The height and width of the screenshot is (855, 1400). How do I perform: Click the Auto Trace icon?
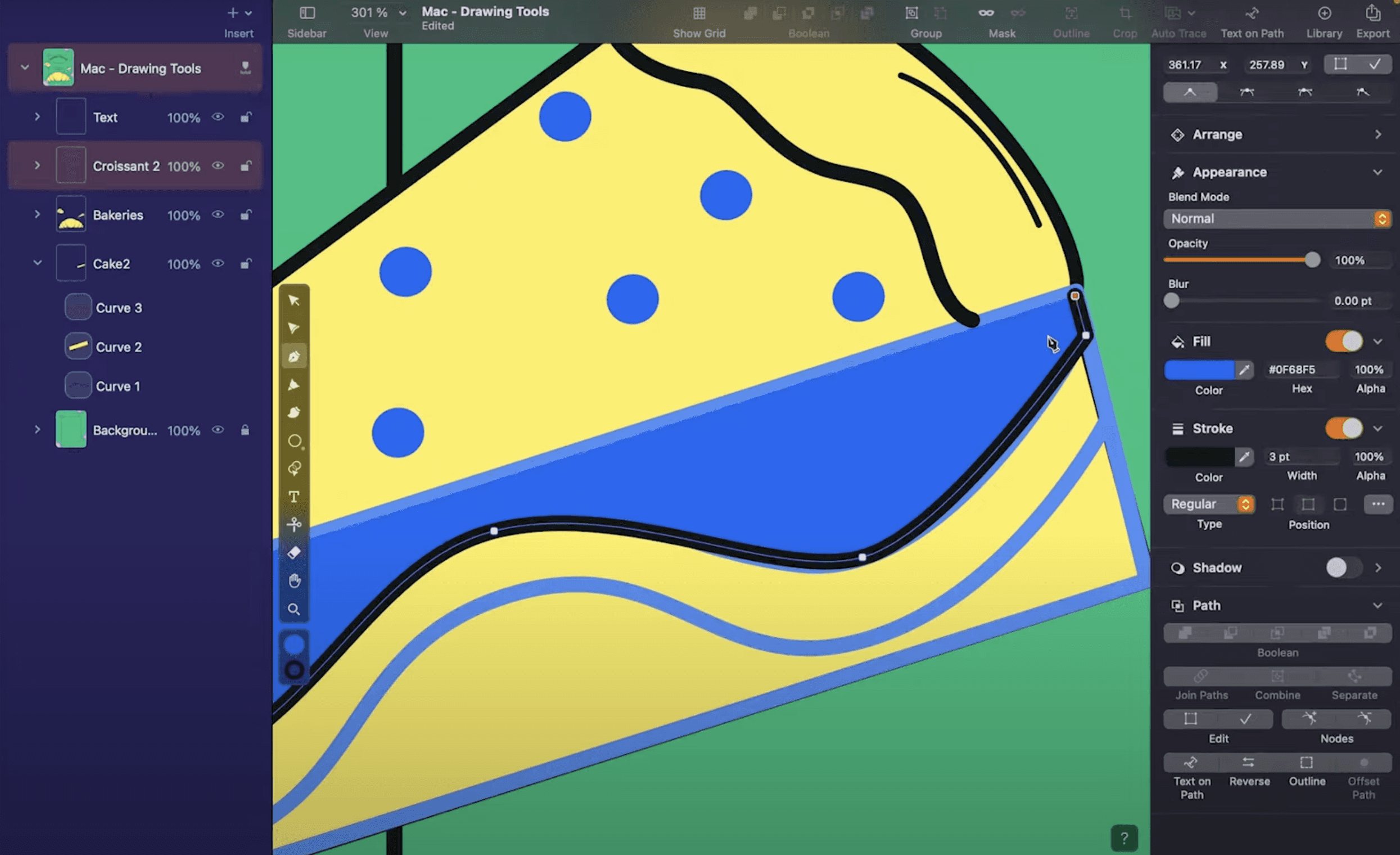click(x=1173, y=13)
